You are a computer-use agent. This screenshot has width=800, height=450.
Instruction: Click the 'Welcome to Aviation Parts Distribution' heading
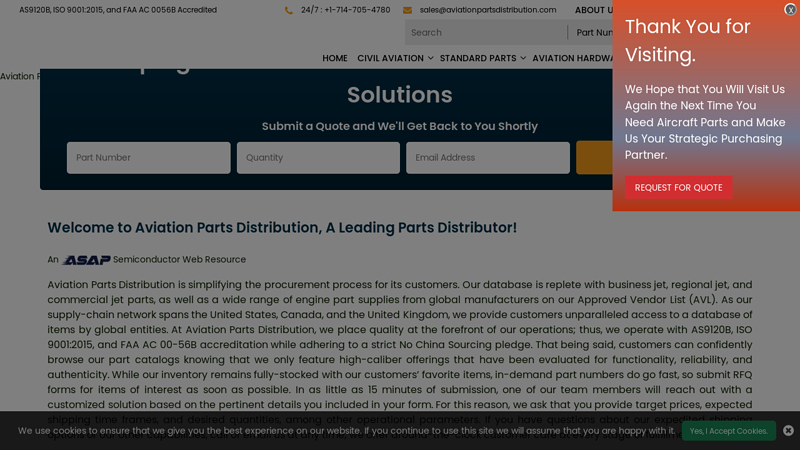coord(282,228)
